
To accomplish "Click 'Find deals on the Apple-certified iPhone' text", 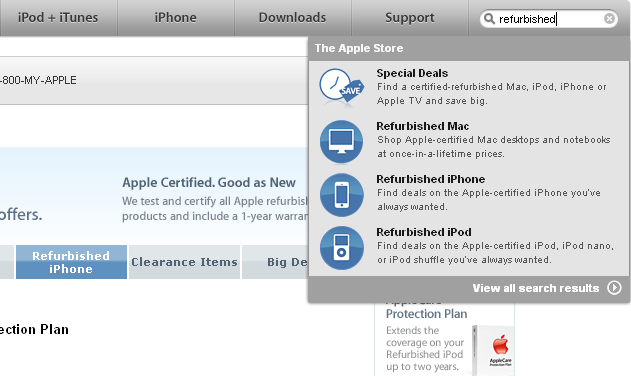I will 489,200.
